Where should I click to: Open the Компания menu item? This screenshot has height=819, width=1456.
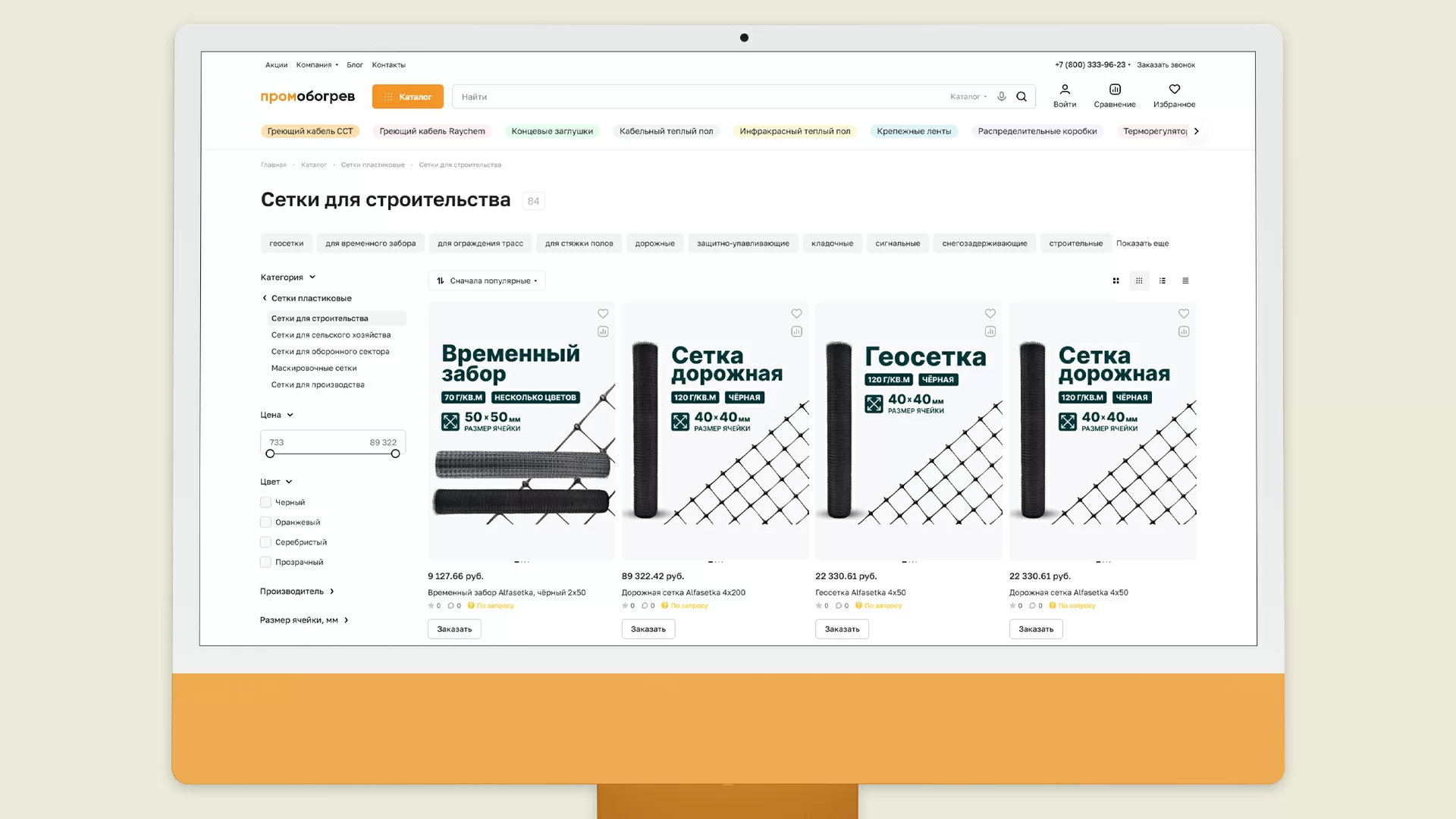316,64
